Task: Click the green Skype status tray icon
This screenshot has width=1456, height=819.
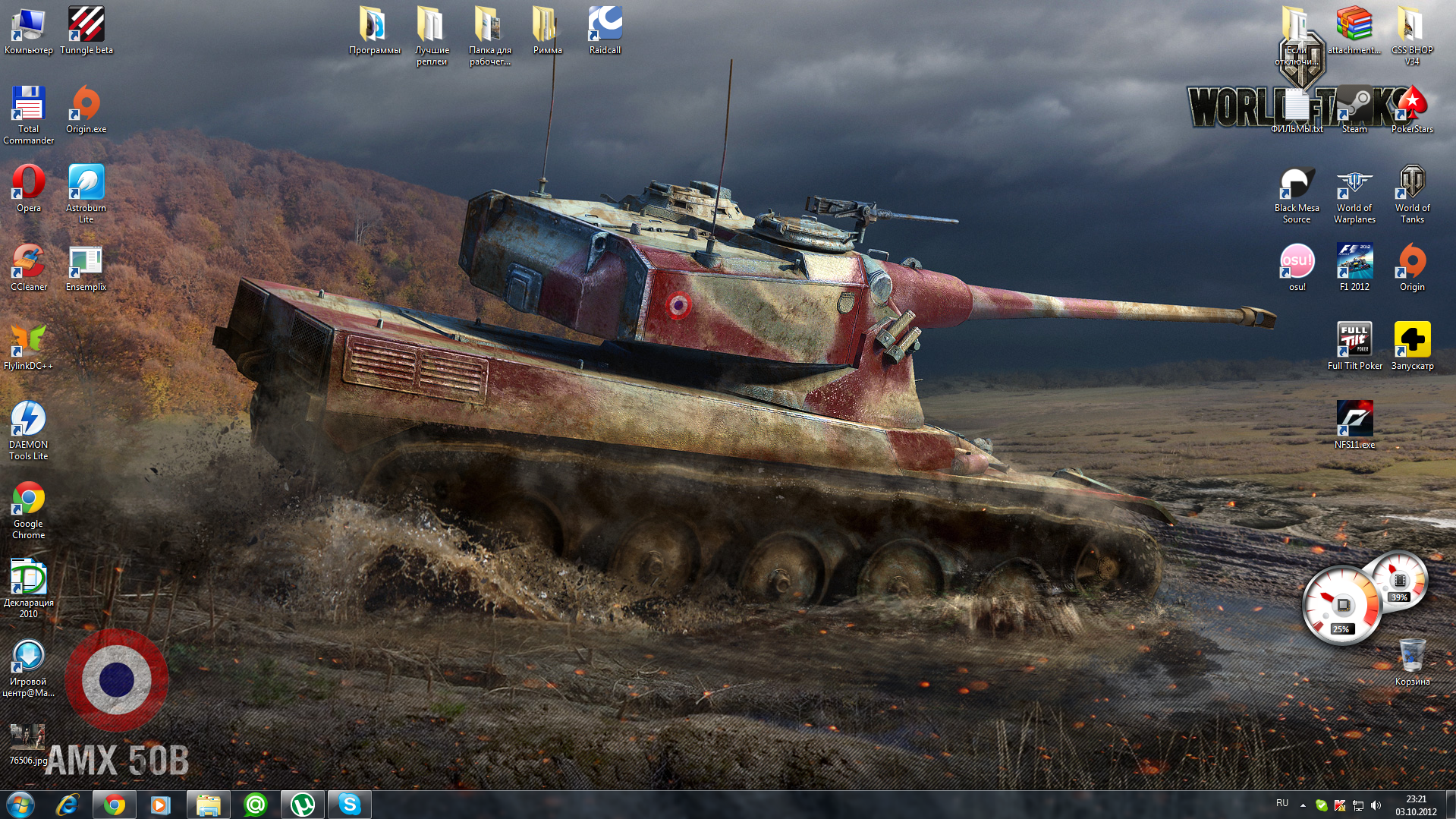Action: [1322, 805]
